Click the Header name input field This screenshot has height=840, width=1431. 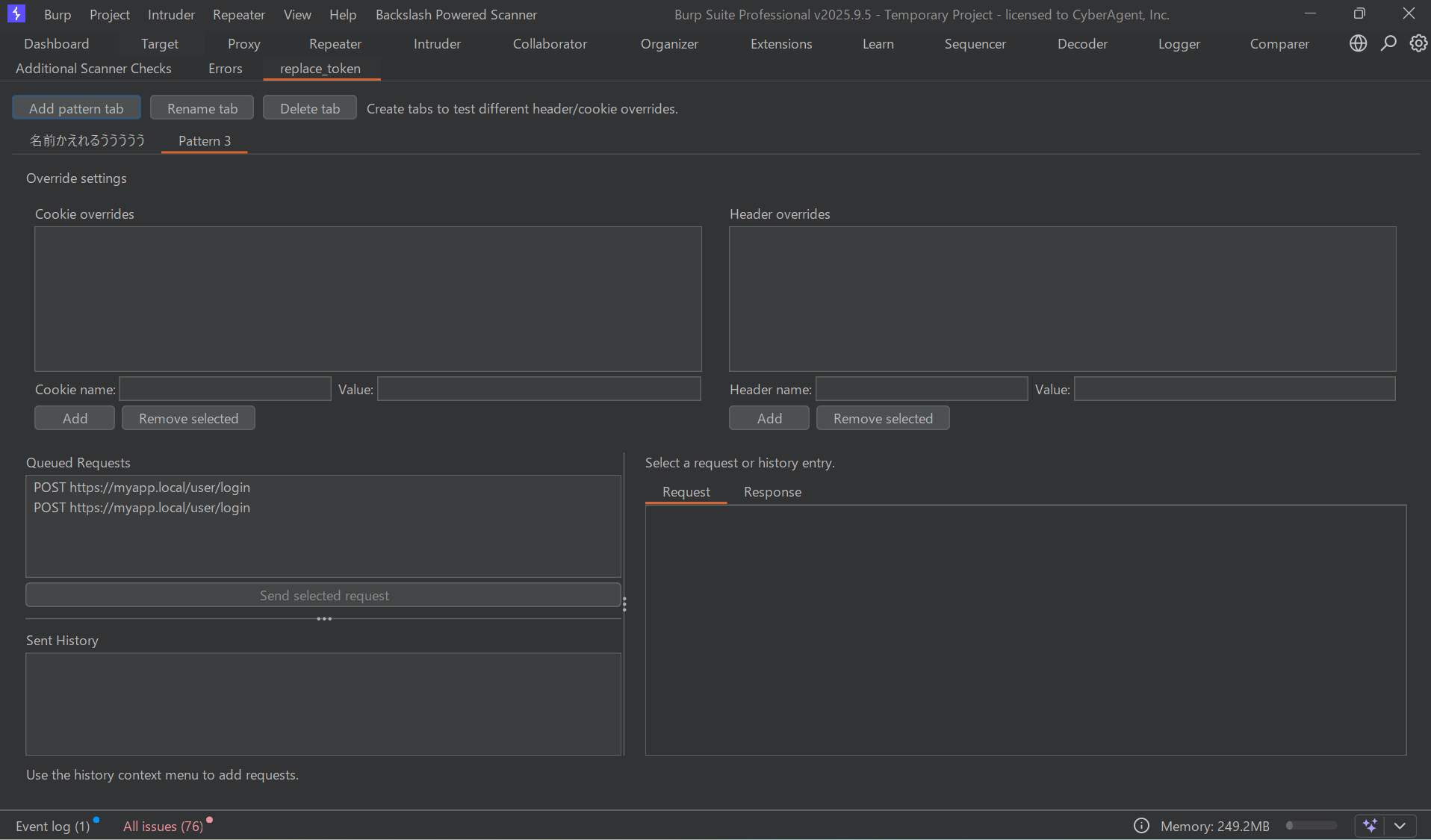[x=922, y=389]
